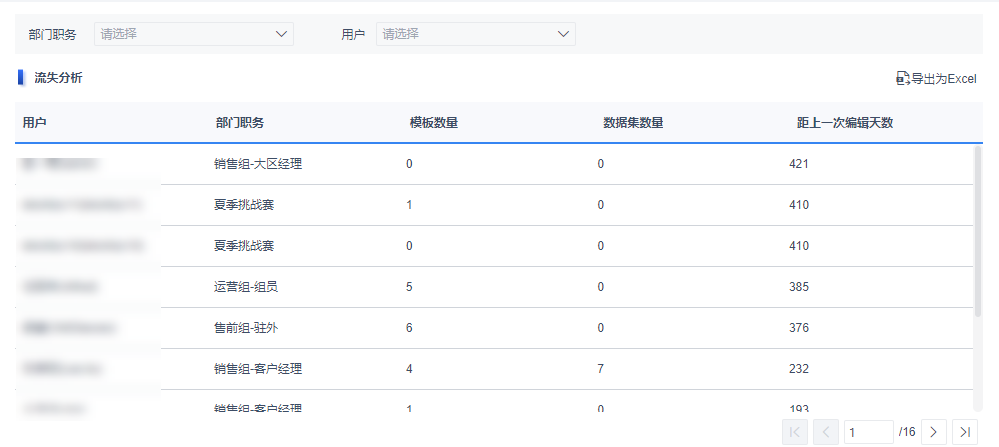
Task: Click the 部门职务 table column header
Action: pos(240,123)
